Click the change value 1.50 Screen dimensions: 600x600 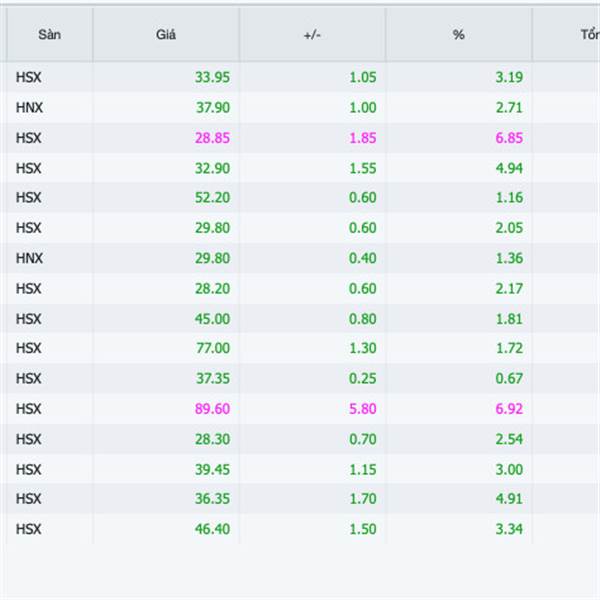(363, 529)
